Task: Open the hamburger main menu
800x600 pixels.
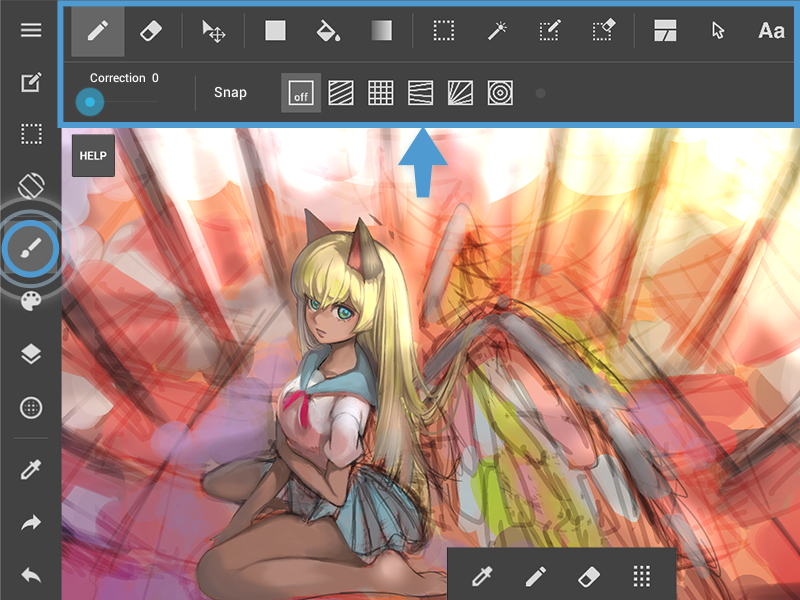Action: point(31,30)
